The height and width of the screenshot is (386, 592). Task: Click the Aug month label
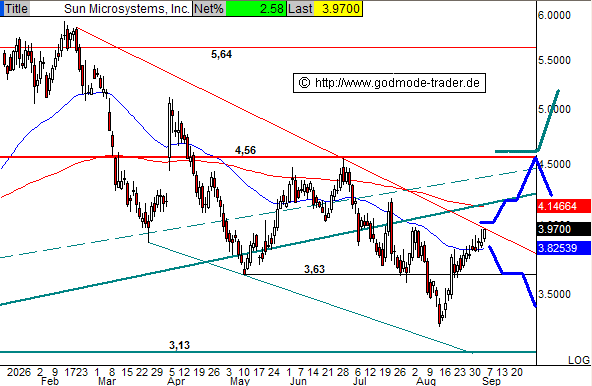pos(426,381)
